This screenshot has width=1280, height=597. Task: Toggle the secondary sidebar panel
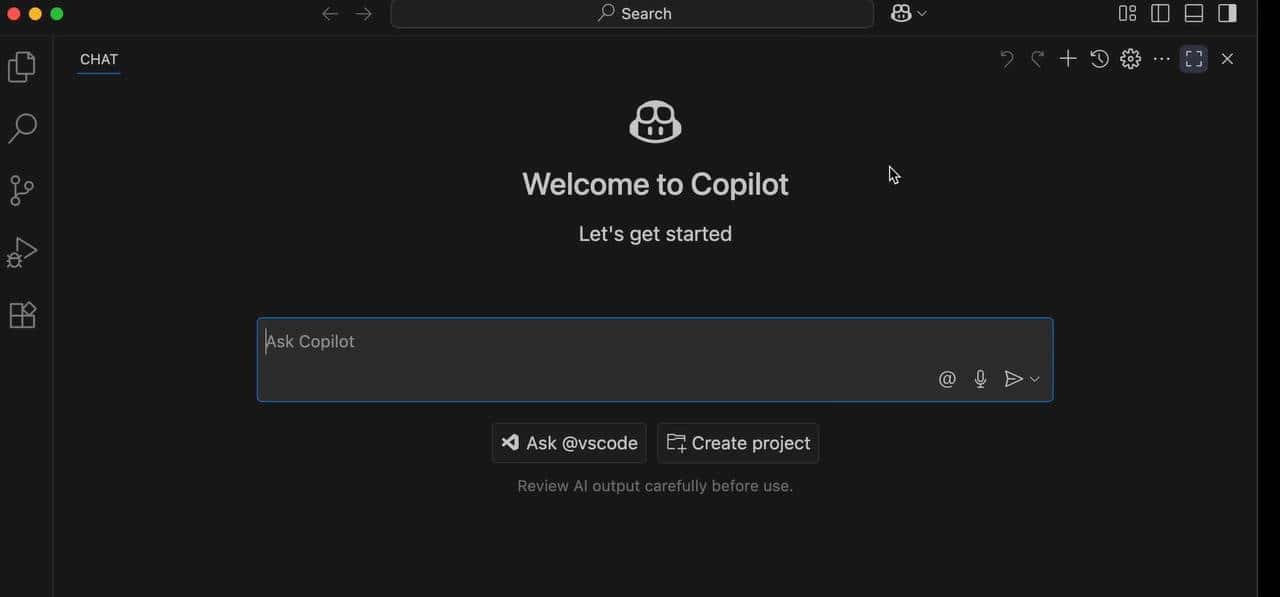pyautogui.click(x=1227, y=13)
